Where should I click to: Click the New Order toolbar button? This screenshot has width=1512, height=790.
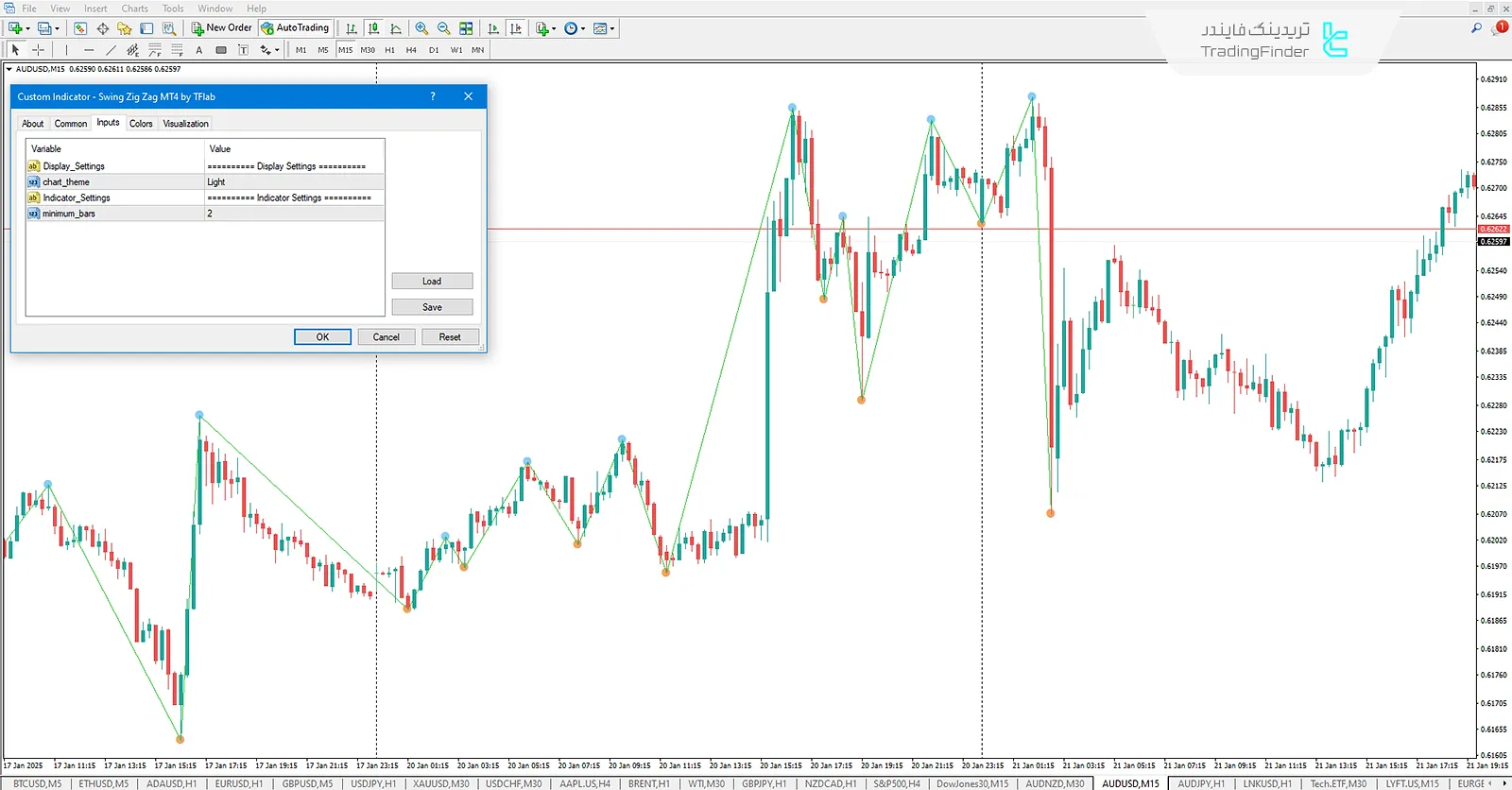(x=222, y=28)
